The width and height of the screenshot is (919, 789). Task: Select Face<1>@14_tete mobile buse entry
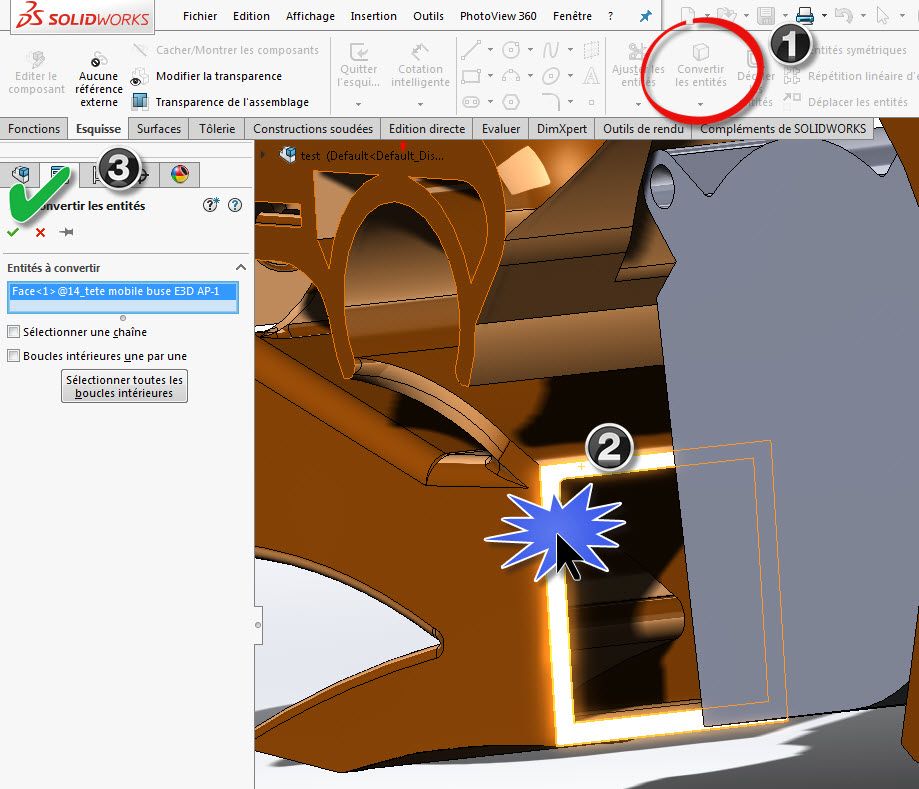[122, 291]
